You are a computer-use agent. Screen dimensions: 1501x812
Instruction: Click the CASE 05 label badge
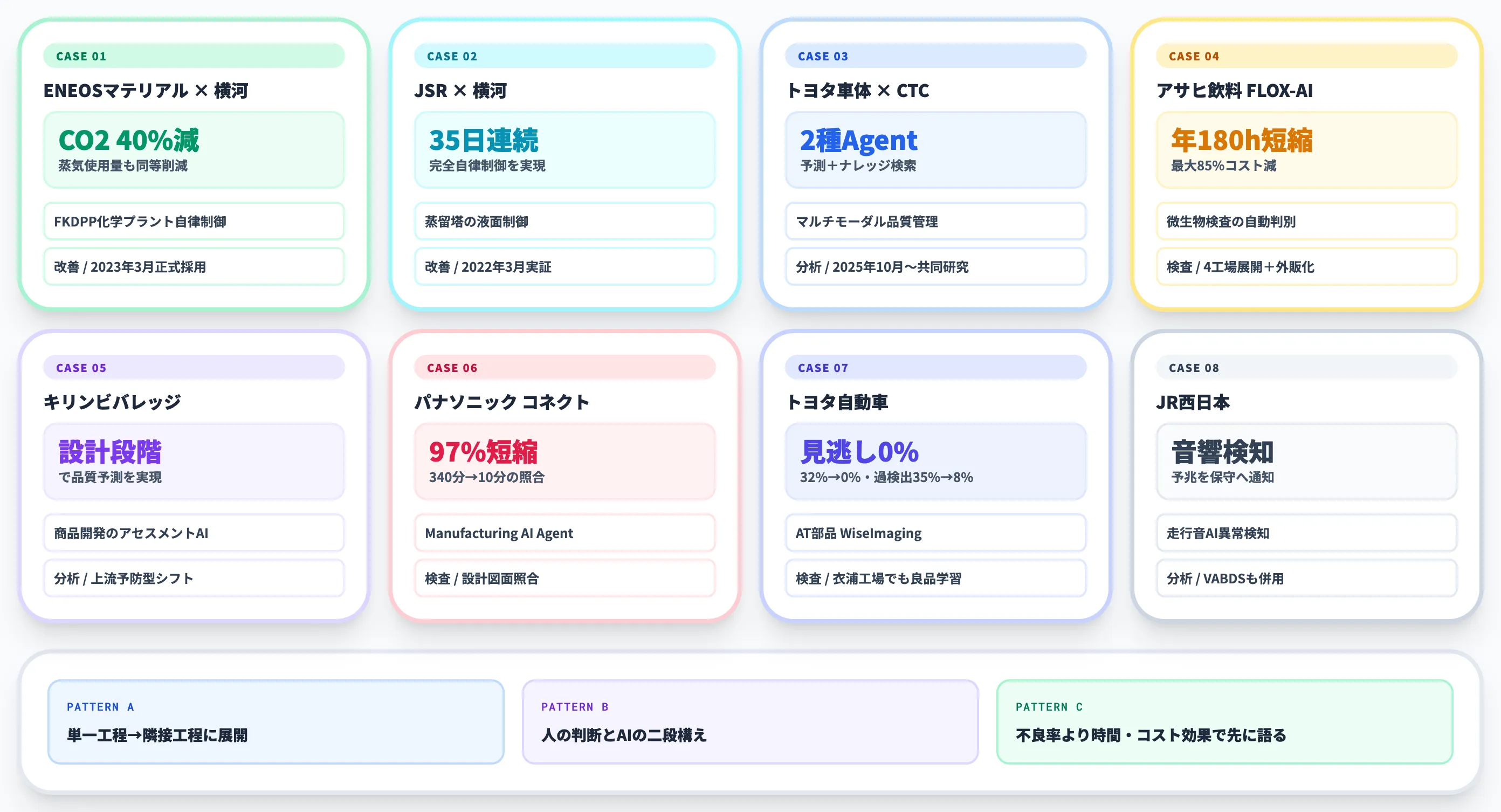[x=194, y=368]
